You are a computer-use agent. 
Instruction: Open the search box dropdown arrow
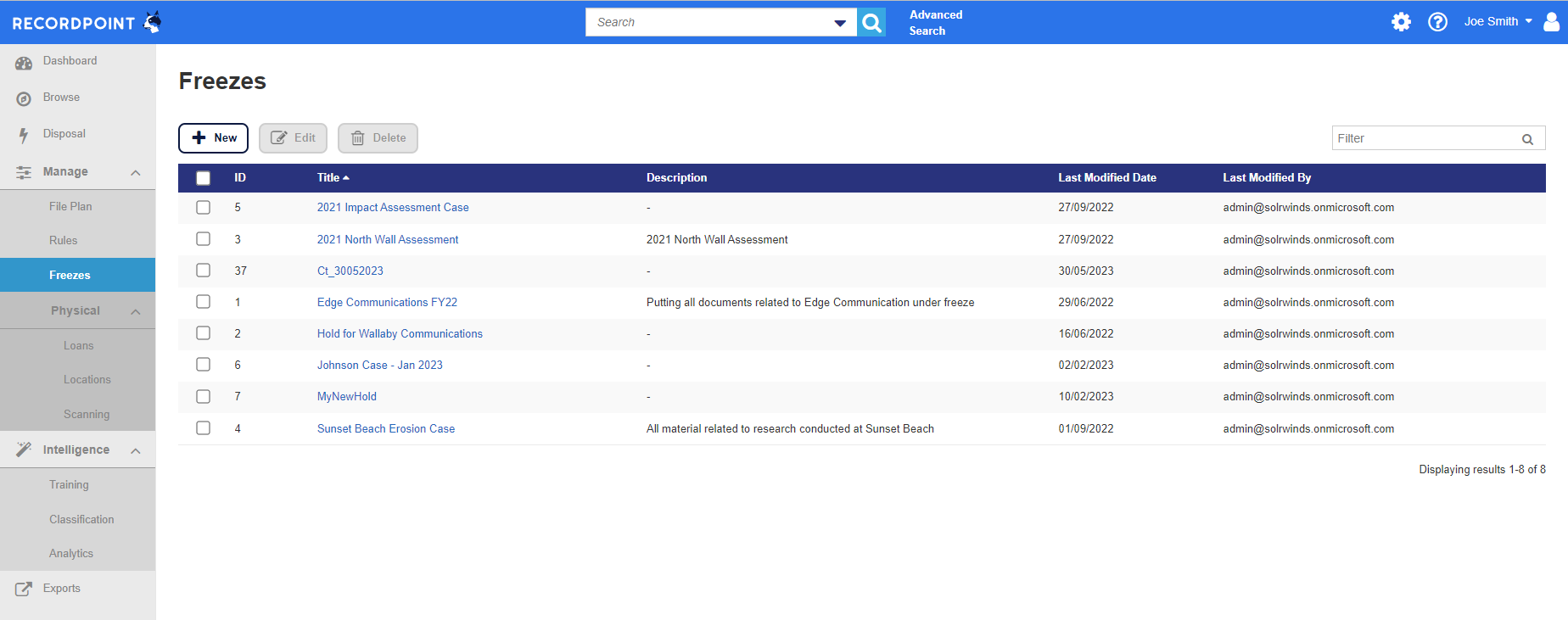point(839,23)
